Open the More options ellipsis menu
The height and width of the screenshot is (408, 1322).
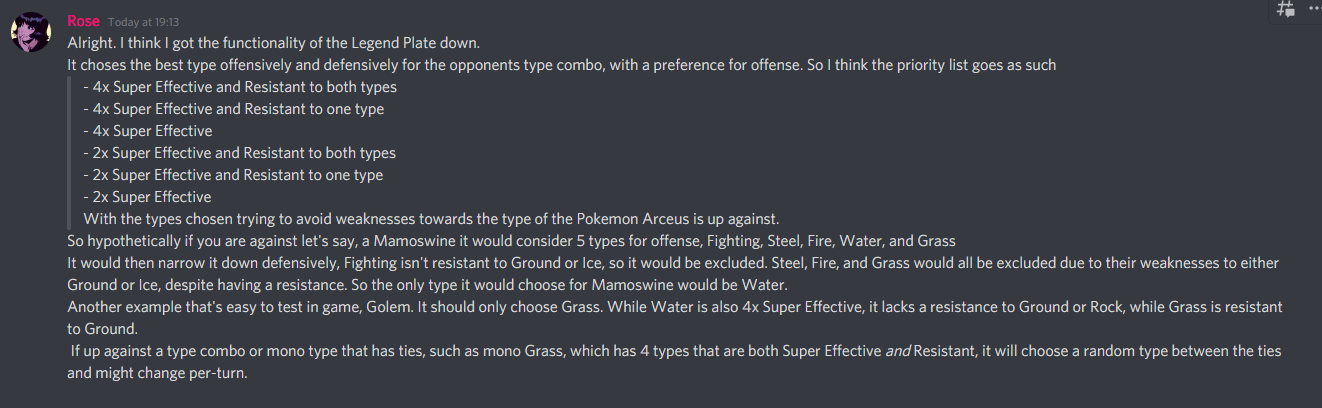coord(1314,8)
